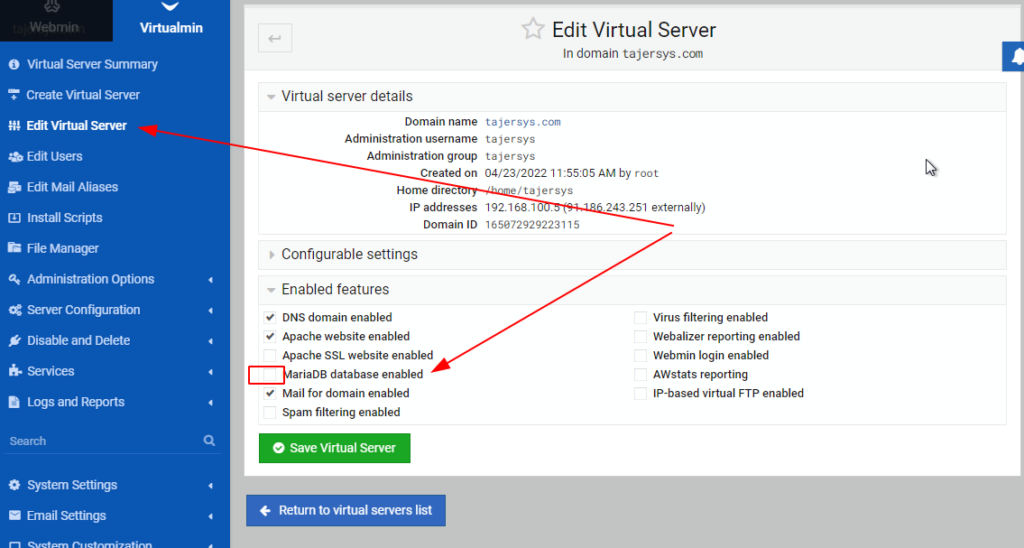This screenshot has height=548, width=1024.
Task: Toggle Mail for domain enabled checkbox
Action: pyautogui.click(x=270, y=393)
